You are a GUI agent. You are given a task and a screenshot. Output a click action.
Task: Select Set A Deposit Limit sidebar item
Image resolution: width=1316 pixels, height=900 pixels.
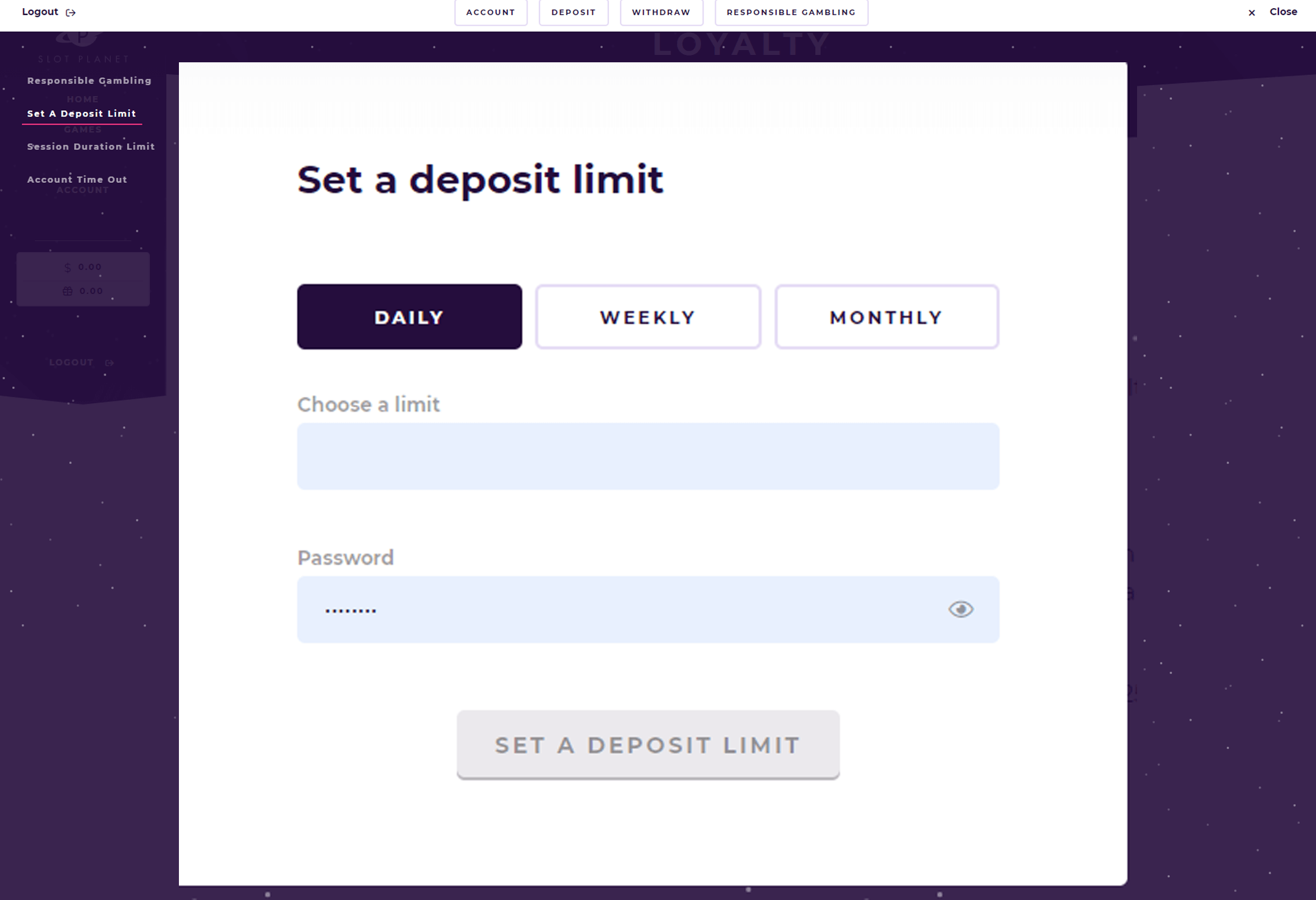point(81,114)
